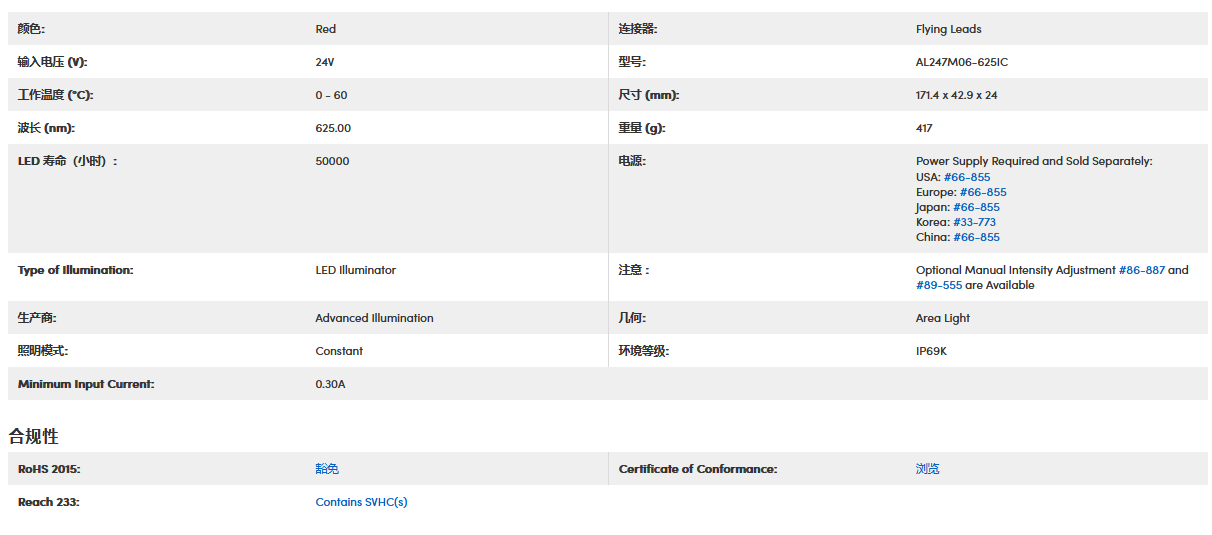This screenshot has width=1212, height=535.
Task: Click the model number AL247M06-625IC
Action: 961,62
